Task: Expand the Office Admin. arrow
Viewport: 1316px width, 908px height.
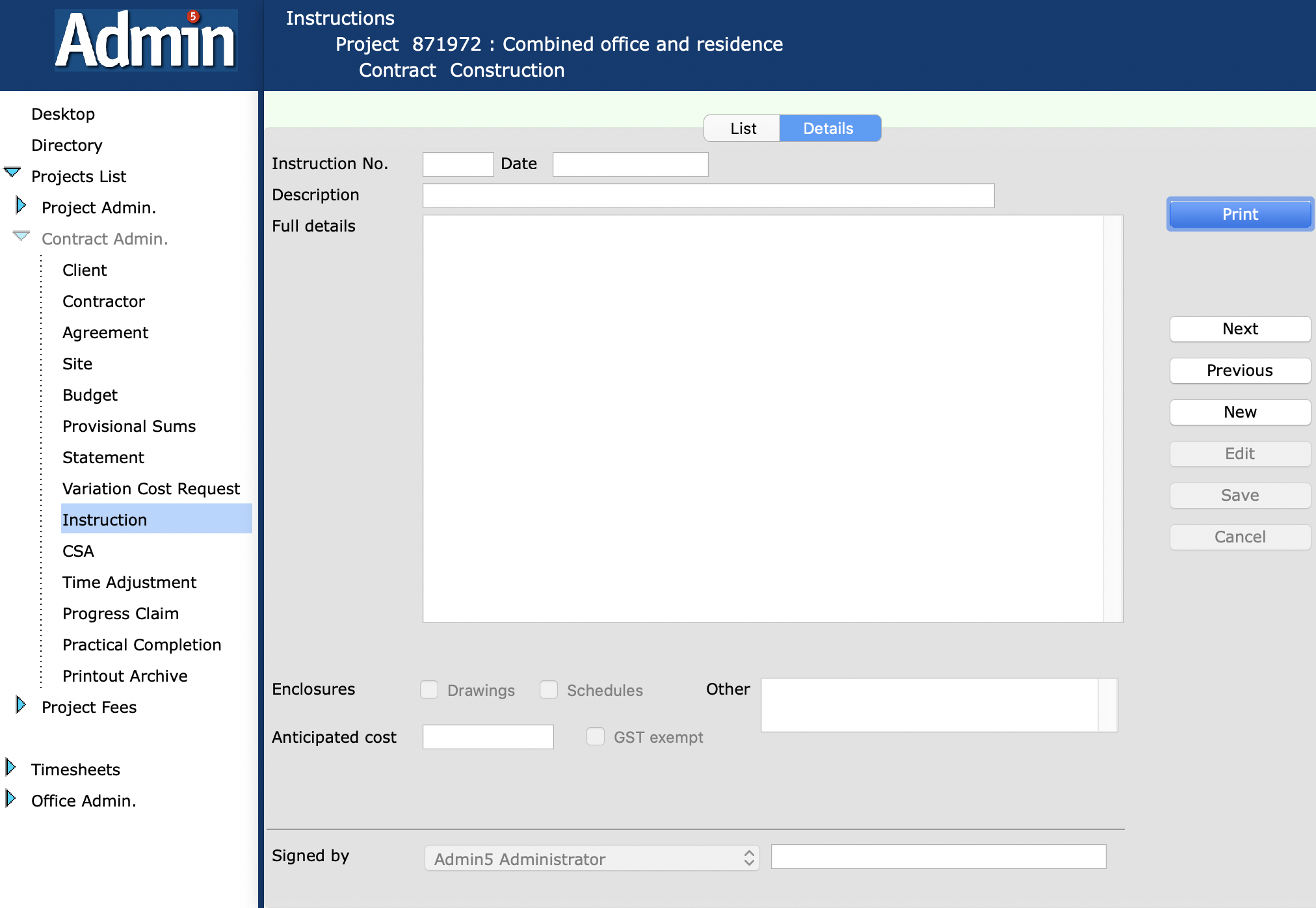Action: pyautogui.click(x=10, y=799)
